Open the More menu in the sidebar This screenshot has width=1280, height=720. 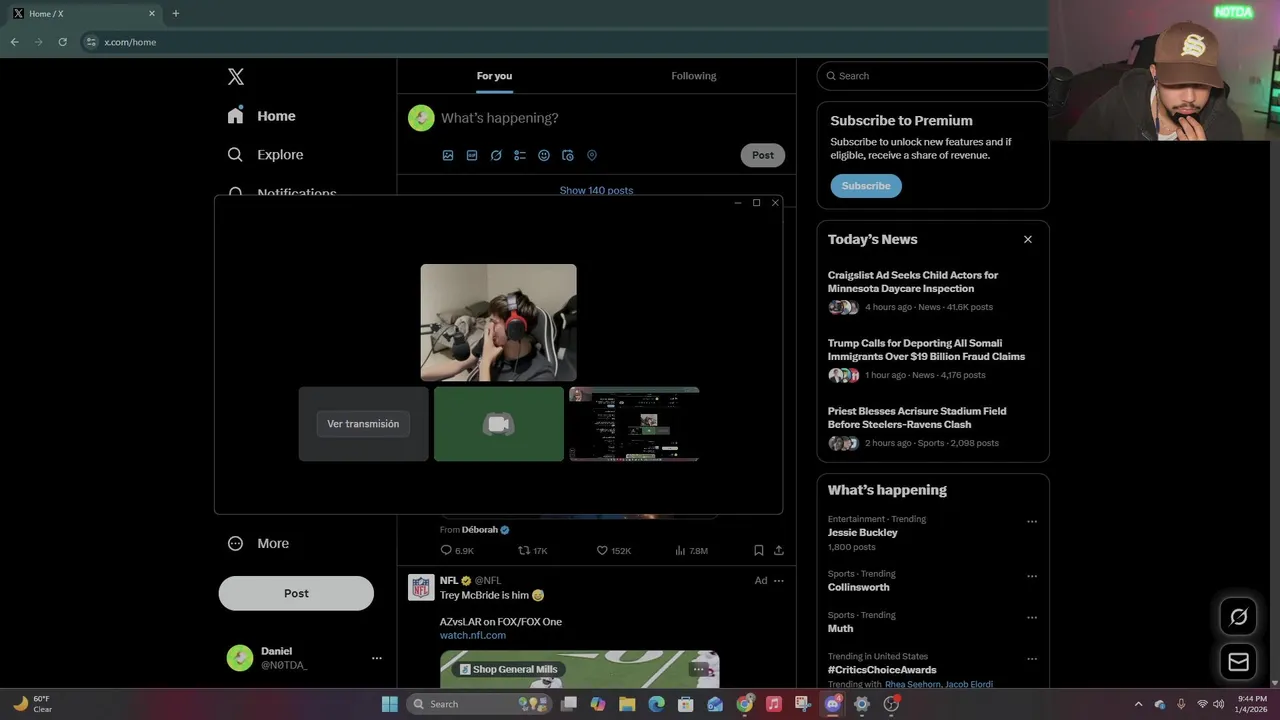click(x=258, y=544)
